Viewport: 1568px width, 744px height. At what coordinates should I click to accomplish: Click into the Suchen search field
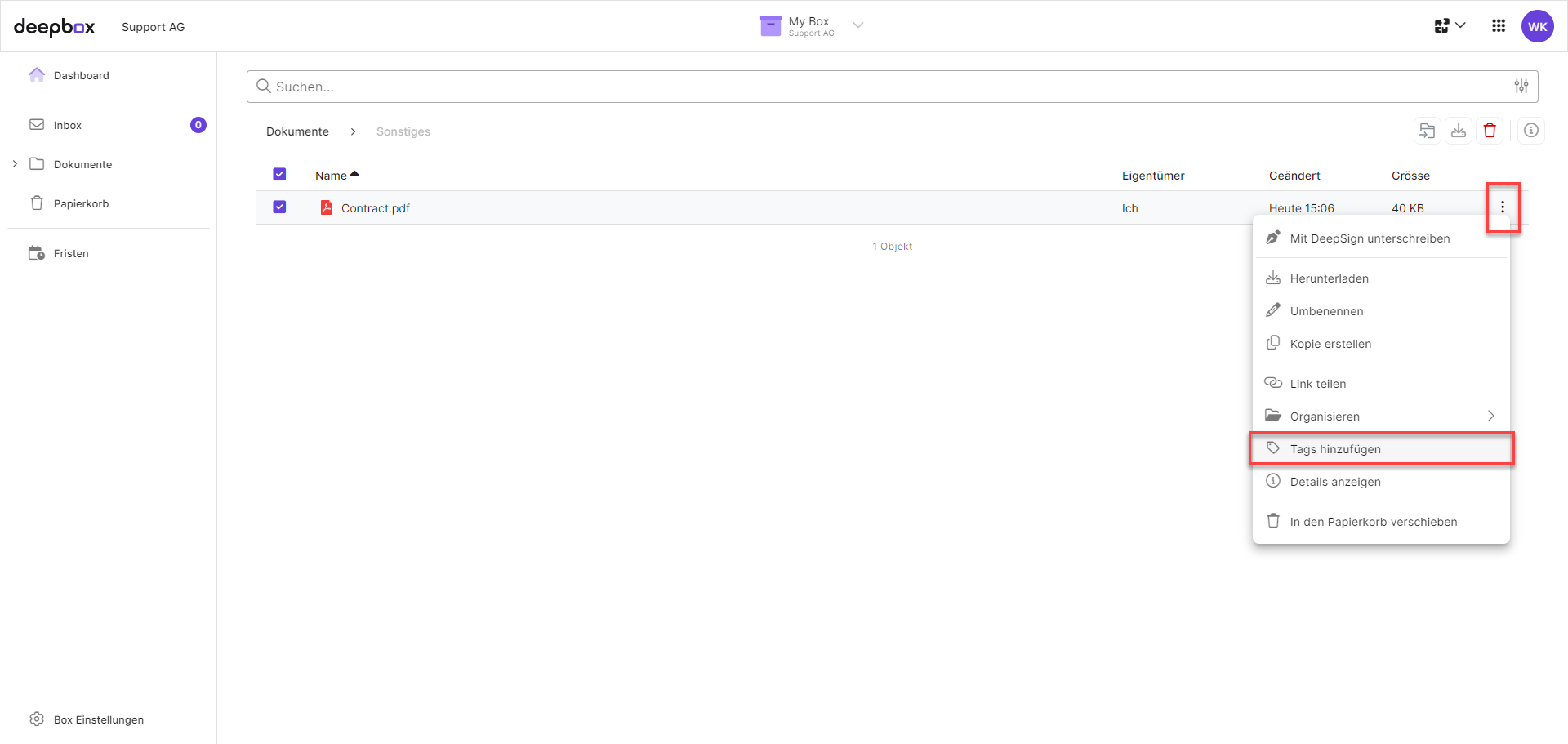[x=892, y=87]
